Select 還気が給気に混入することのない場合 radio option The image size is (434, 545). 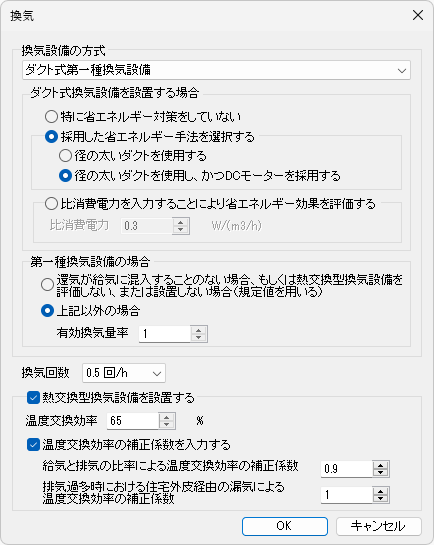click(x=47, y=285)
